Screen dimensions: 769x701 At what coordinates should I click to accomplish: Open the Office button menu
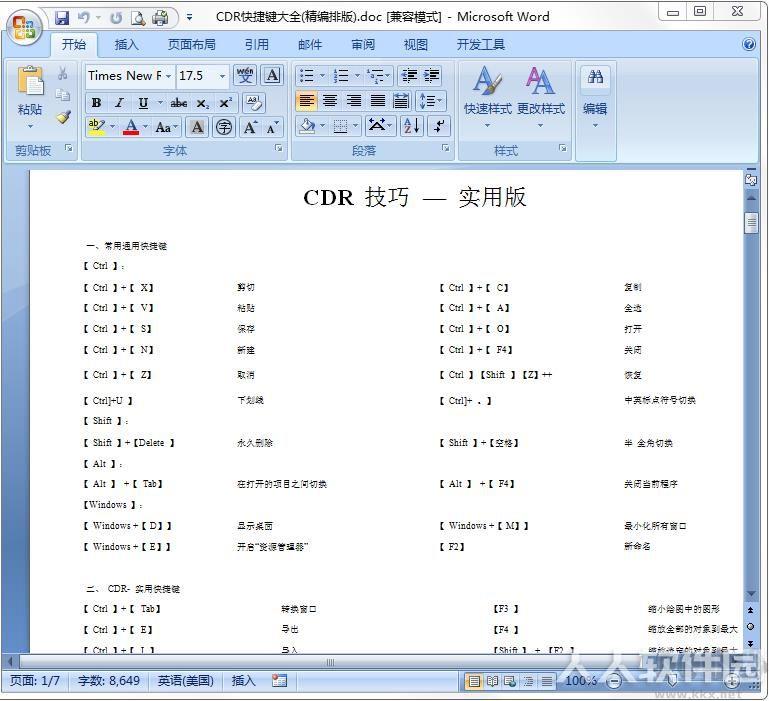point(24,27)
